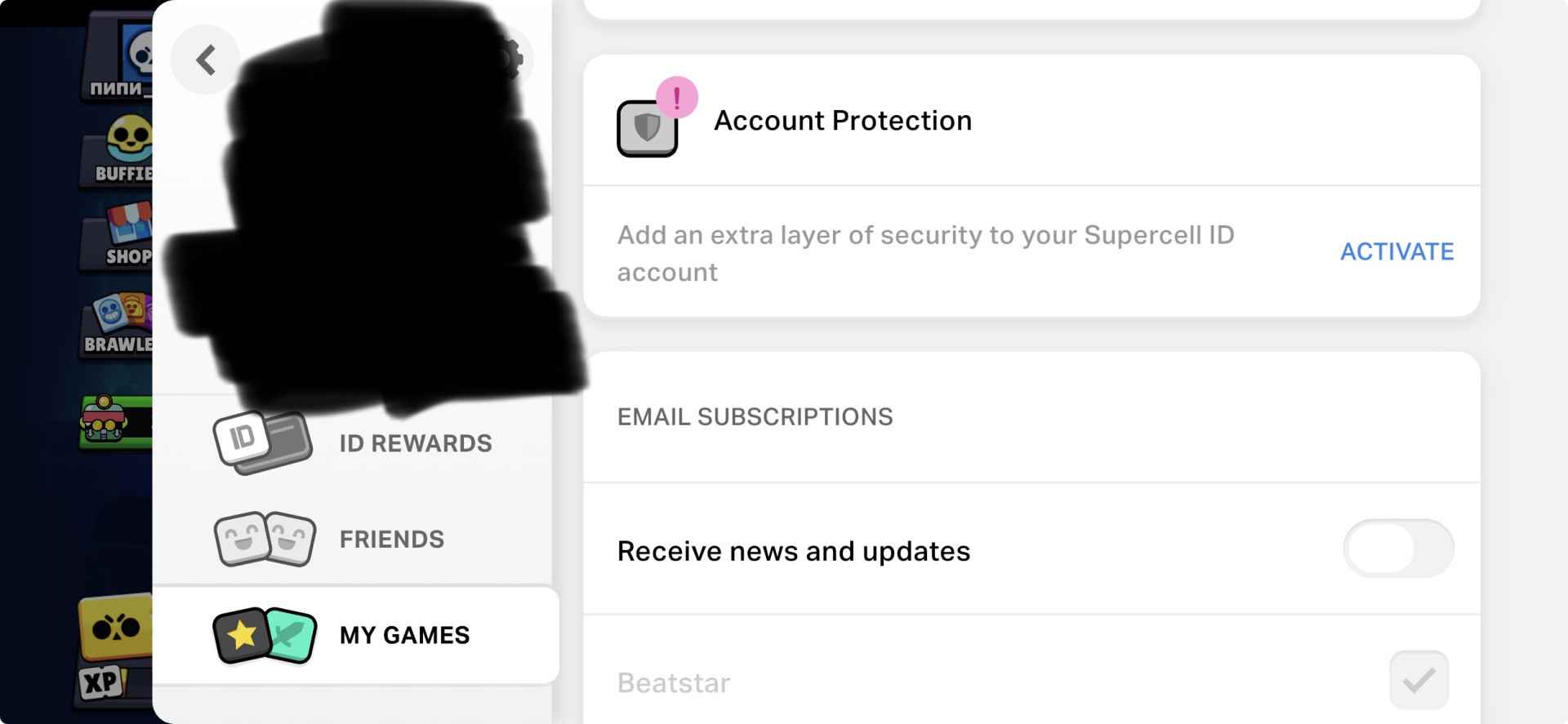Open the FRIENDS menu item

[x=391, y=540]
